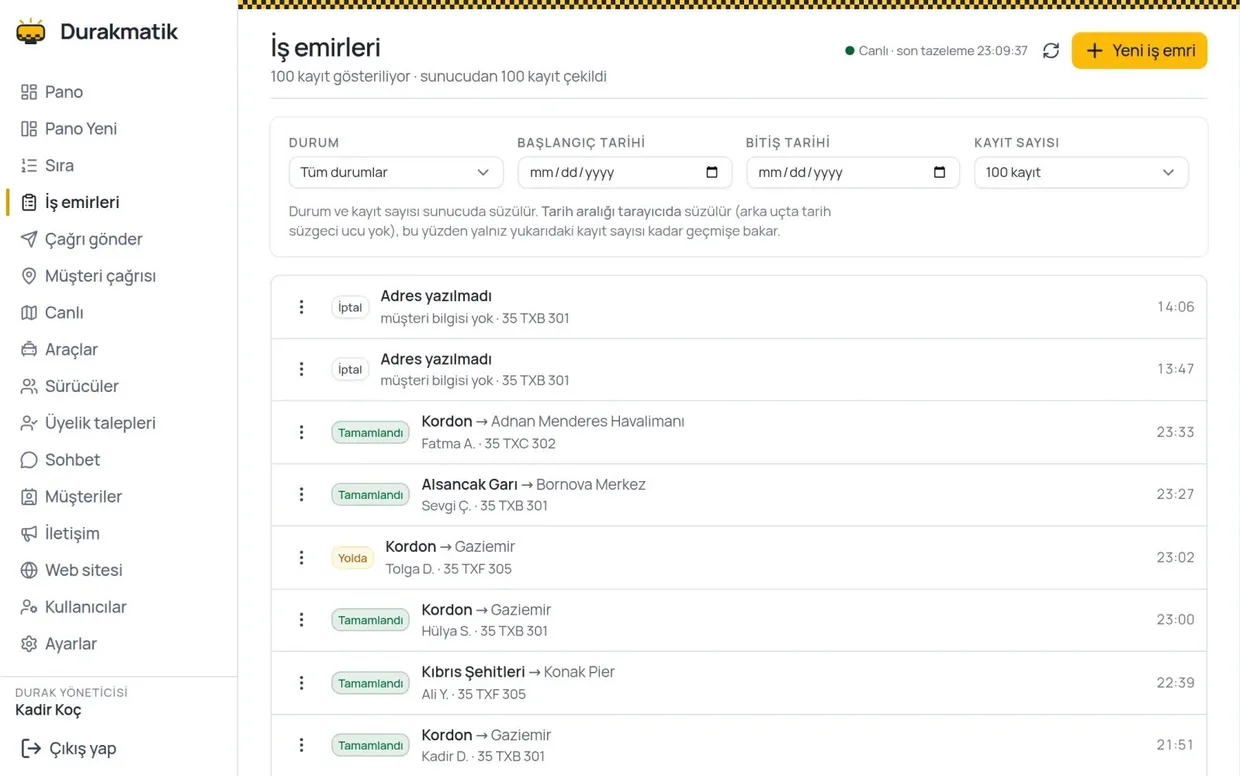Click the Kadir Koç station manager name
Image resolution: width=1240 pixels, height=776 pixels.
click(48, 710)
